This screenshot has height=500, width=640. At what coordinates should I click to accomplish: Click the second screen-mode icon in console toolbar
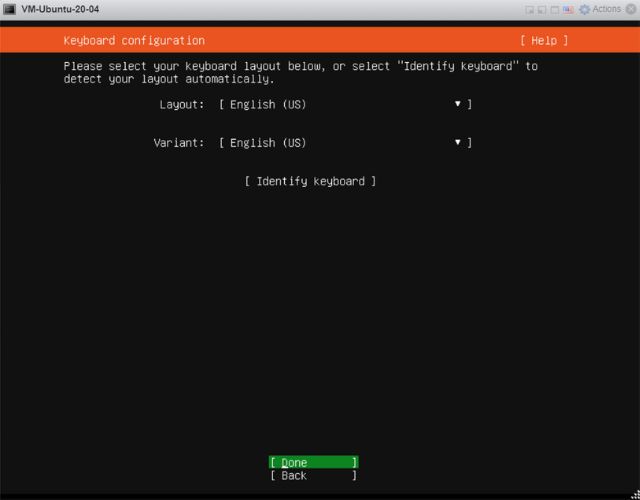[542, 10]
